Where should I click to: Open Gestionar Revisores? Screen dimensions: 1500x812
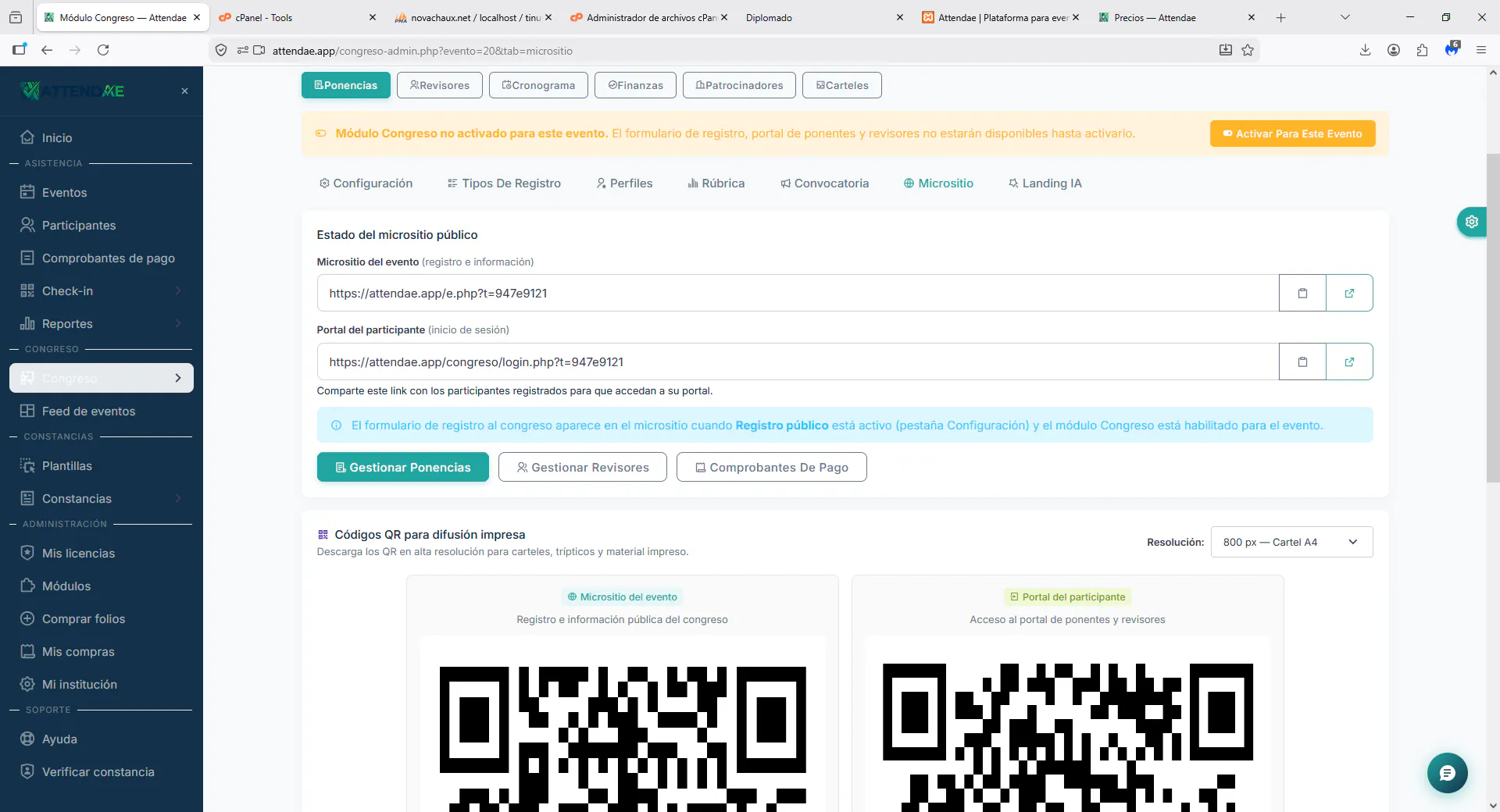583,467
